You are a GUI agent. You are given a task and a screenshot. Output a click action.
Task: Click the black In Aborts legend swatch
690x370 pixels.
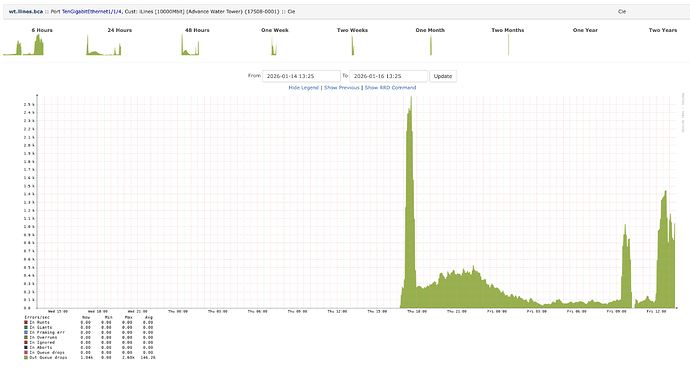pos(26,348)
